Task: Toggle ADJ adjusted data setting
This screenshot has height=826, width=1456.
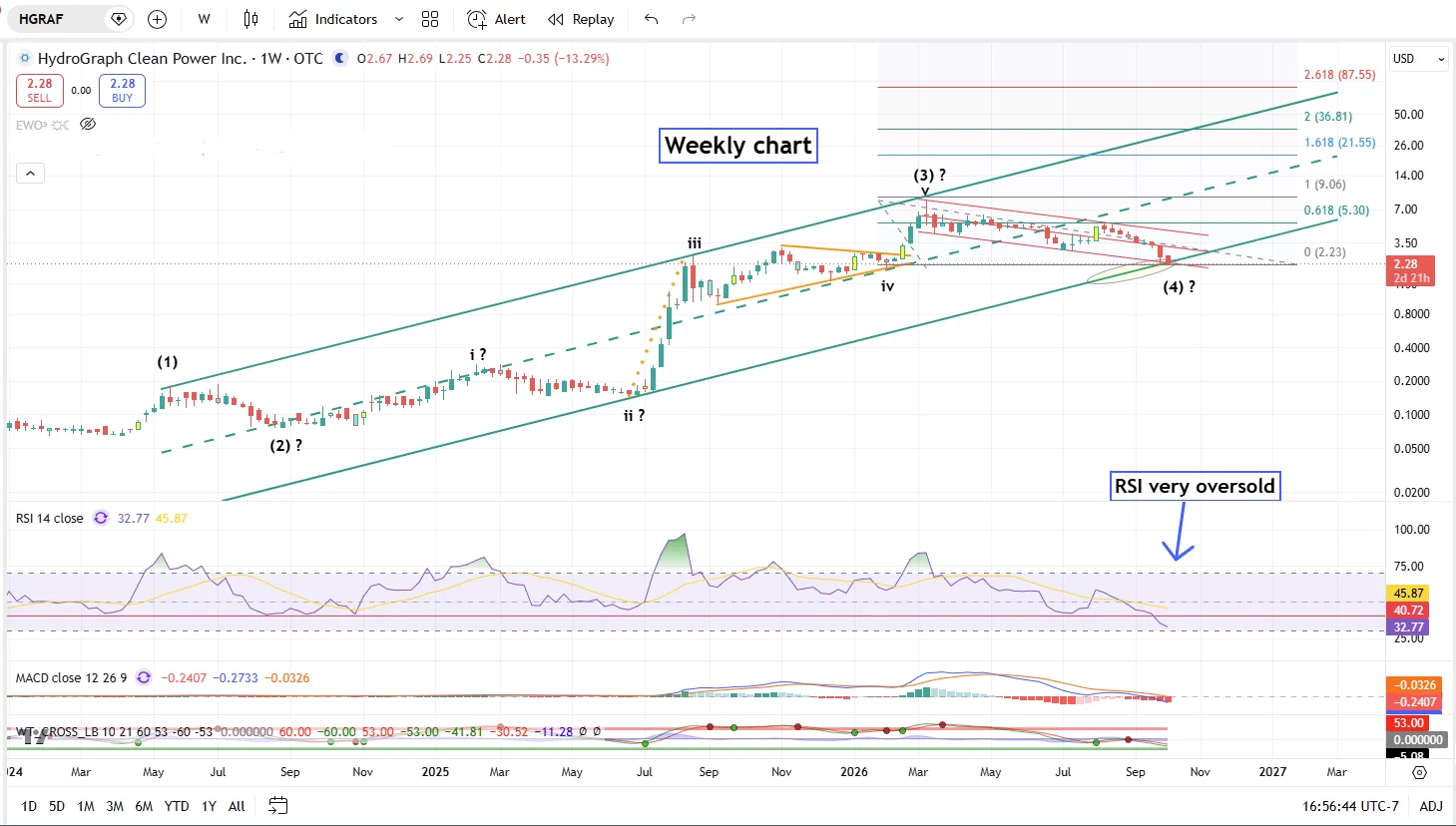Action: tap(1431, 806)
